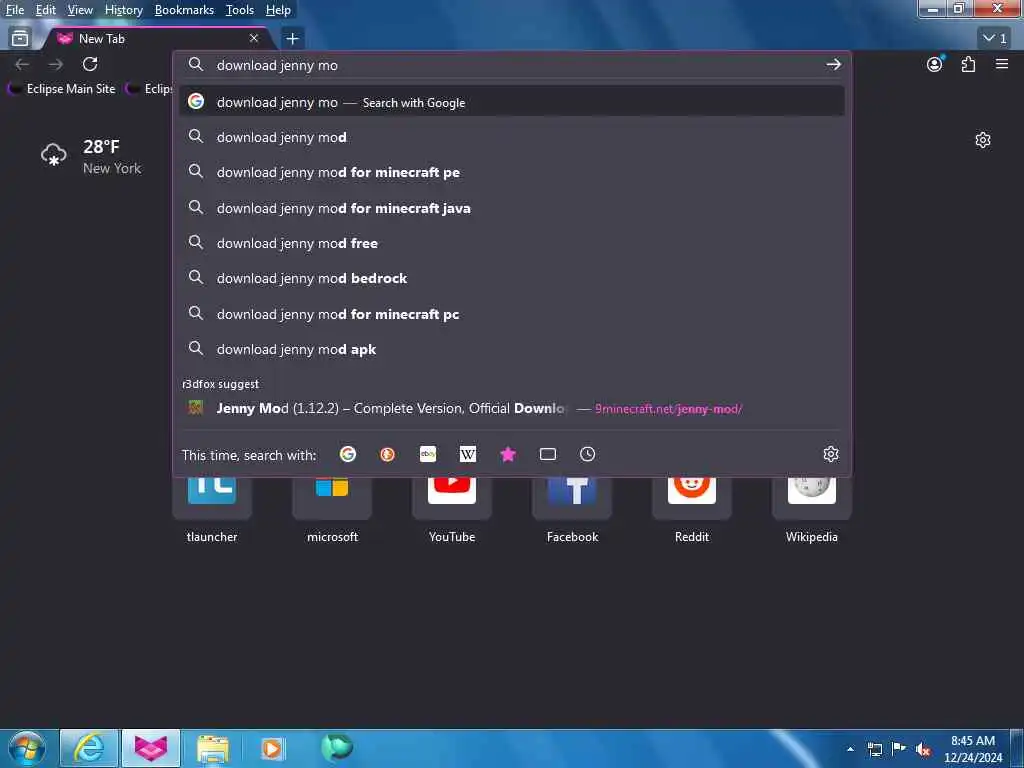
Task: Click the go arrow in the address bar
Action: tap(833, 65)
